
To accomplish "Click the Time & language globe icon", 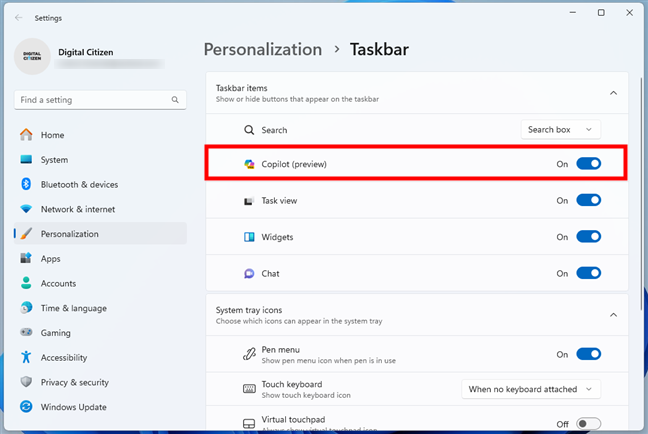I will coord(26,308).
